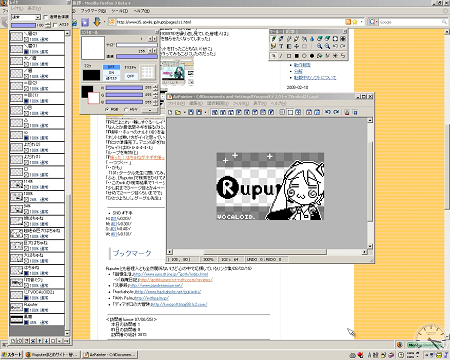This screenshot has width=450, height=360.
Task: Select the Text tool in tool palette
Action: (281, 46)
